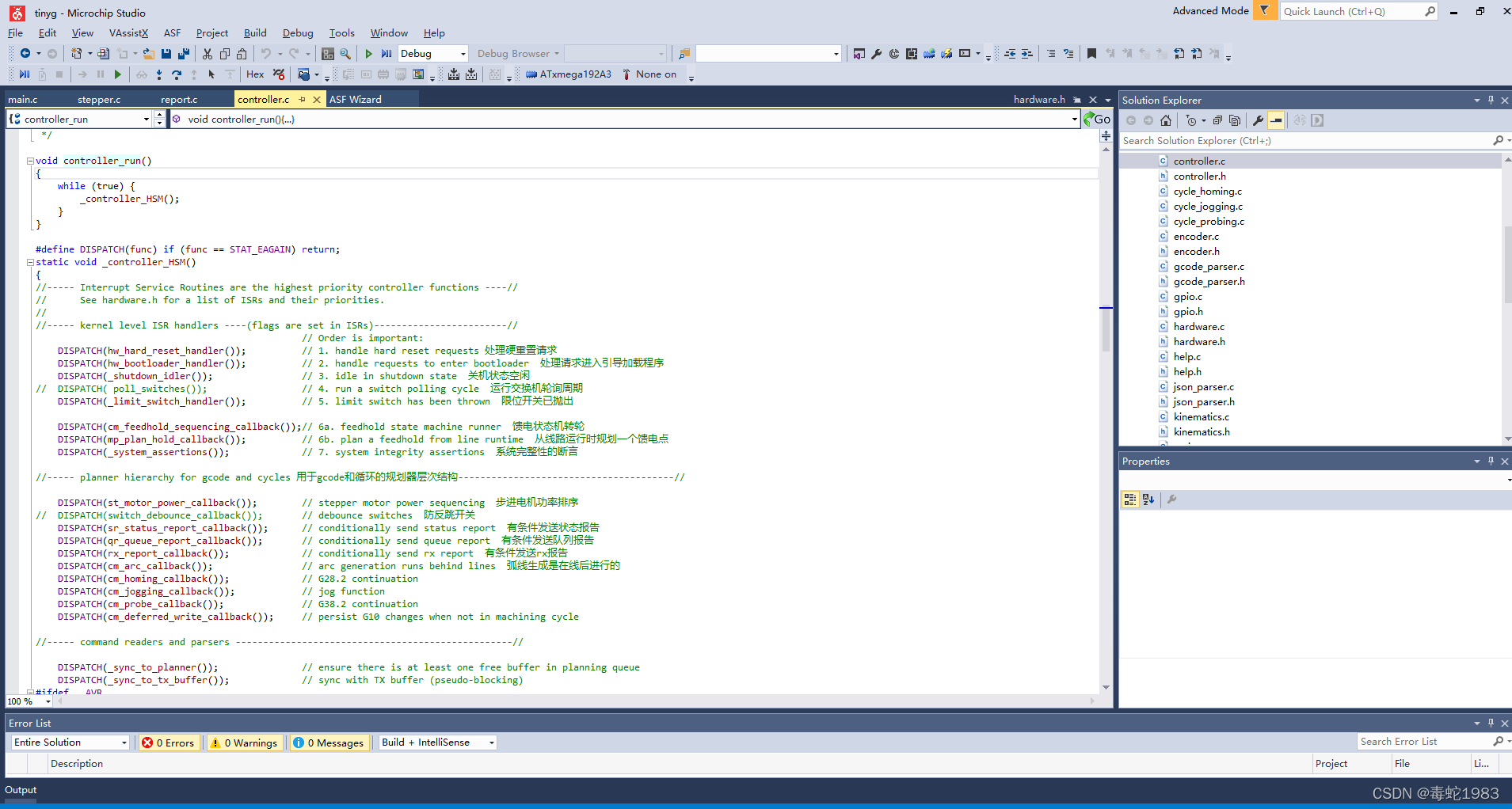1512x809 pixels.
Task: Open the Output panel tab
Action: coord(21,790)
